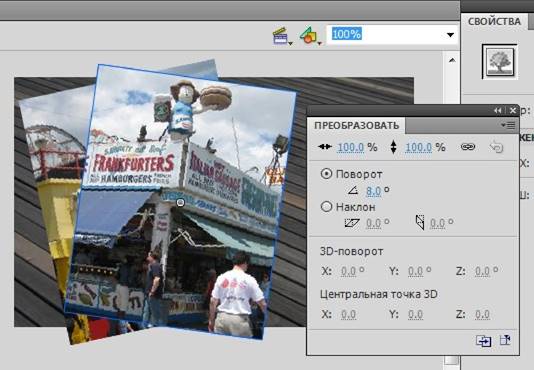Edit Центральная точка 3D Z value

tap(482, 314)
